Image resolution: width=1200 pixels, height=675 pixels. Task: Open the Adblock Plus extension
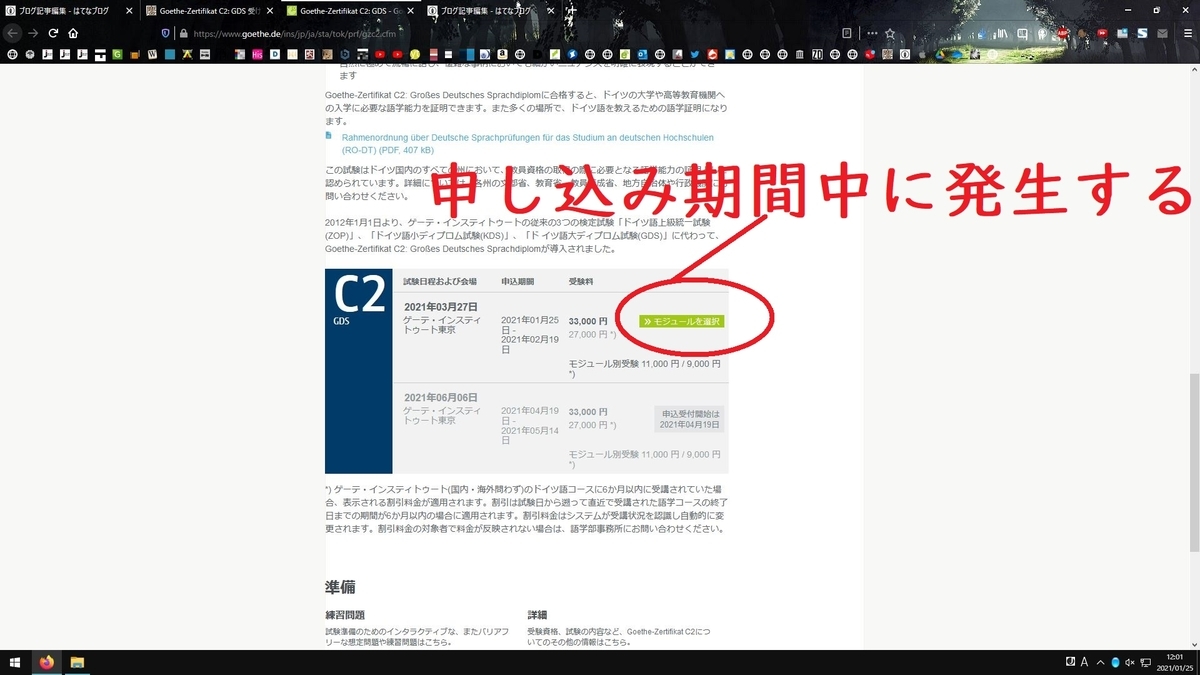(x=1063, y=33)
